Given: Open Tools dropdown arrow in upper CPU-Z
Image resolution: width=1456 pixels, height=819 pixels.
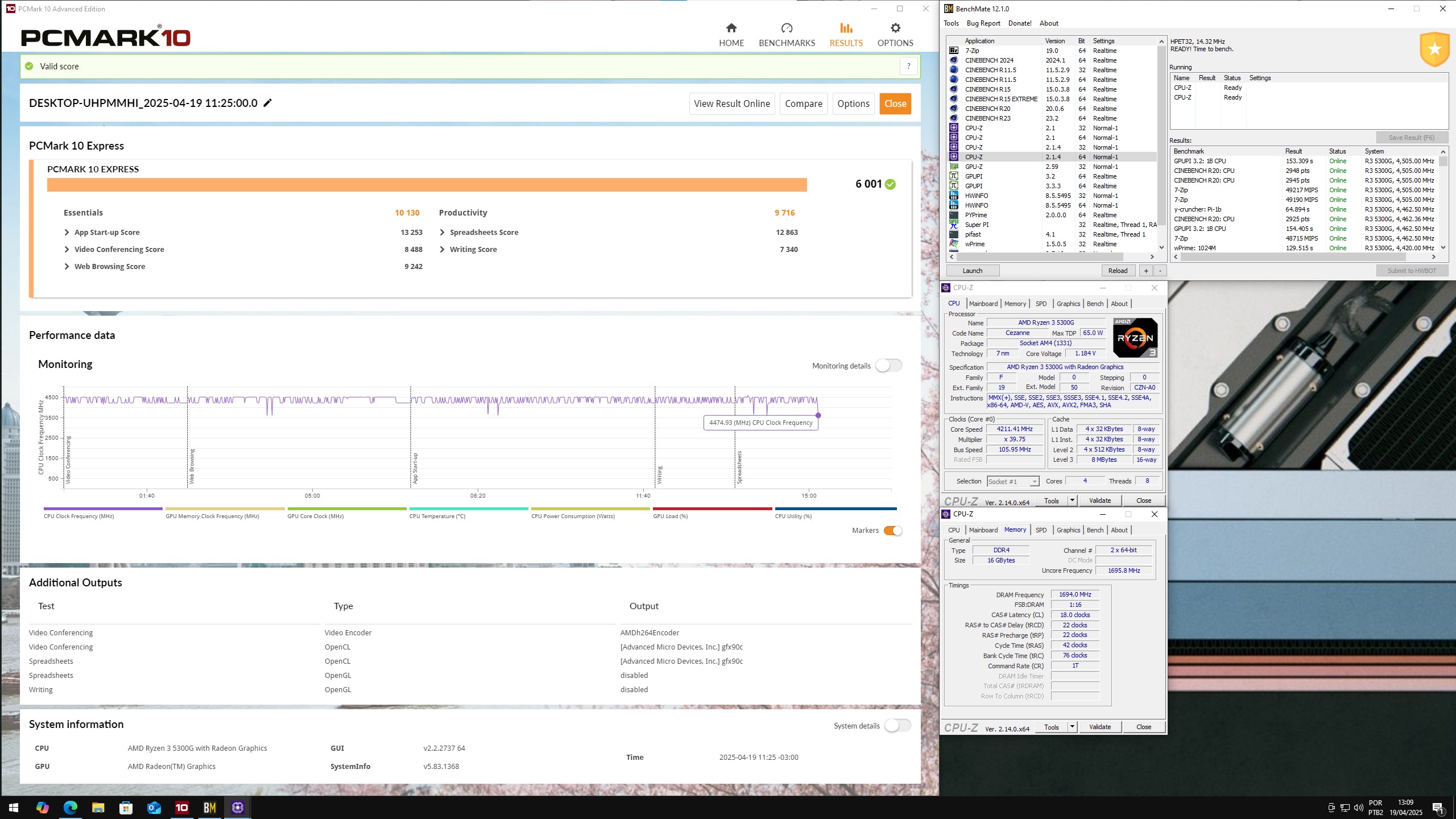Looking at the screenshot, I should [x=1072, y=500].
